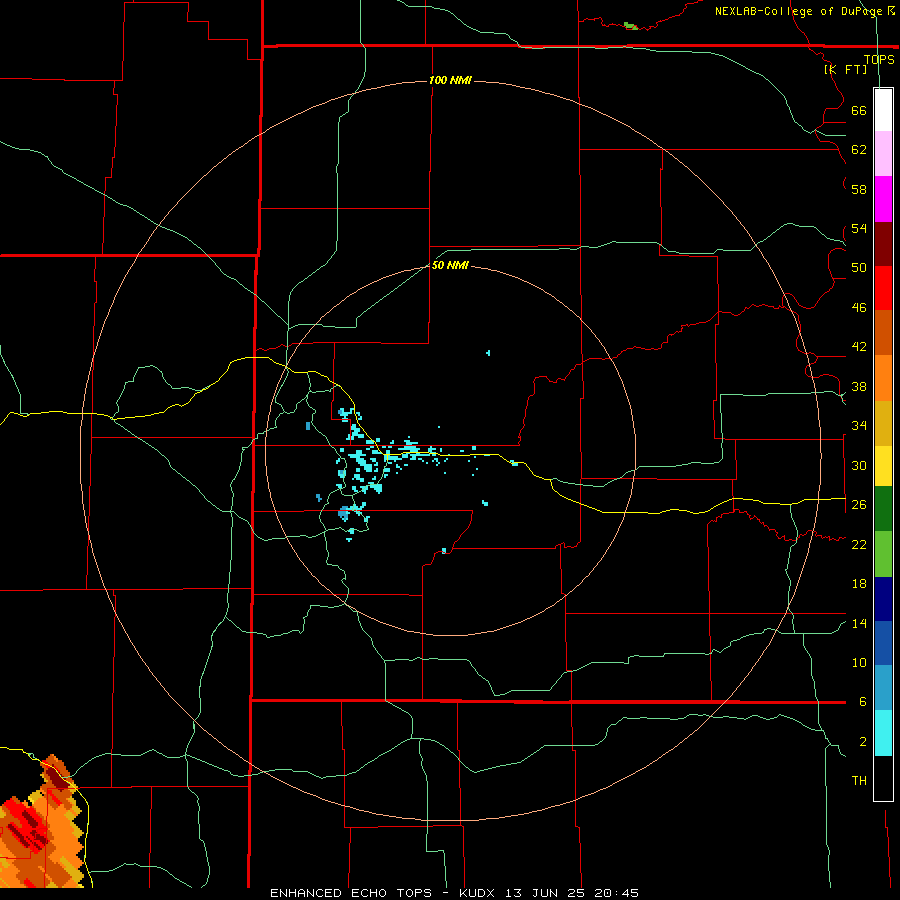
Task: Click the "20:45" timestamp
Action: 617,893
